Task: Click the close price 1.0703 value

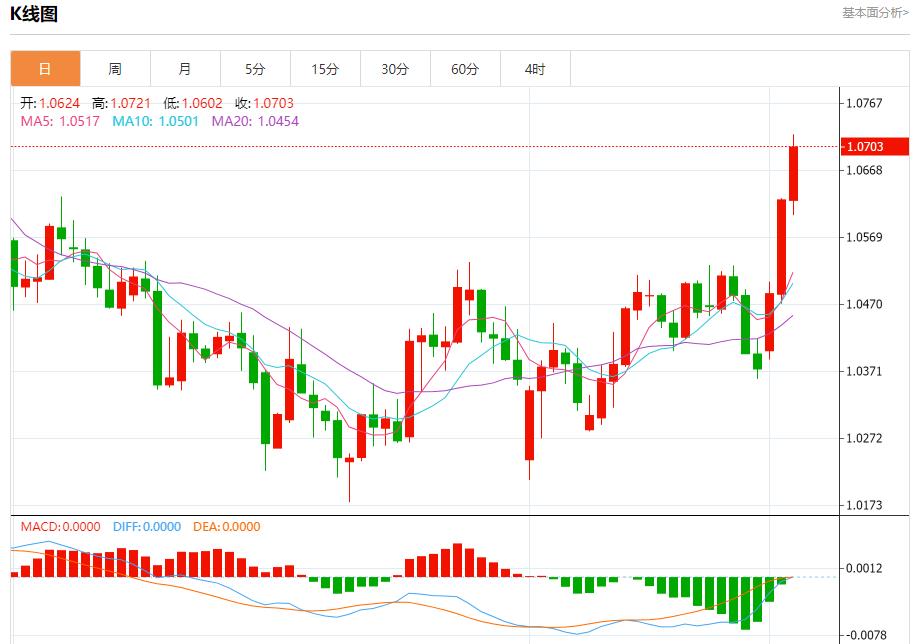Action: coord(274,104)
